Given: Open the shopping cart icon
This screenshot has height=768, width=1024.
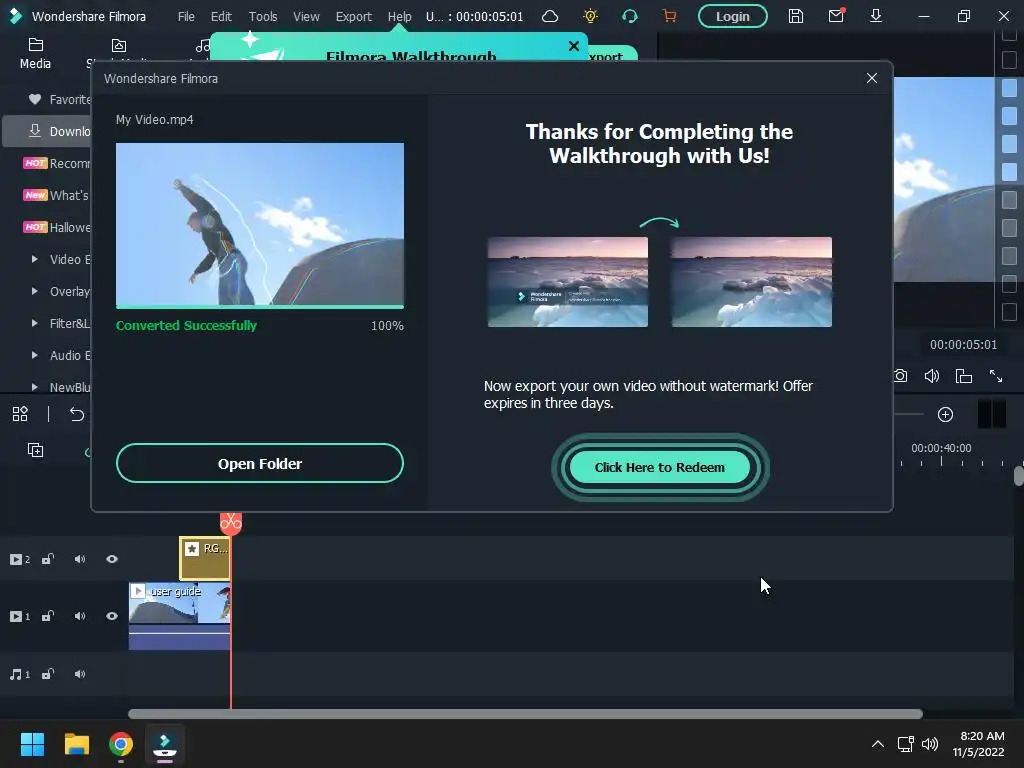Looking at the screenshot, I should pyautogui.click(x=669, y=16).
